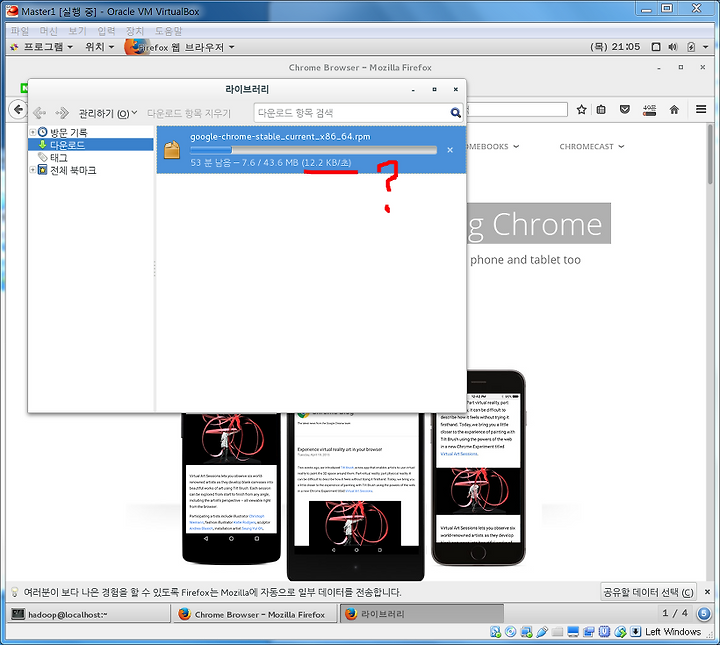Click VirtualBox network adapters status icon

pyautogui.click(x=526, y=632)
